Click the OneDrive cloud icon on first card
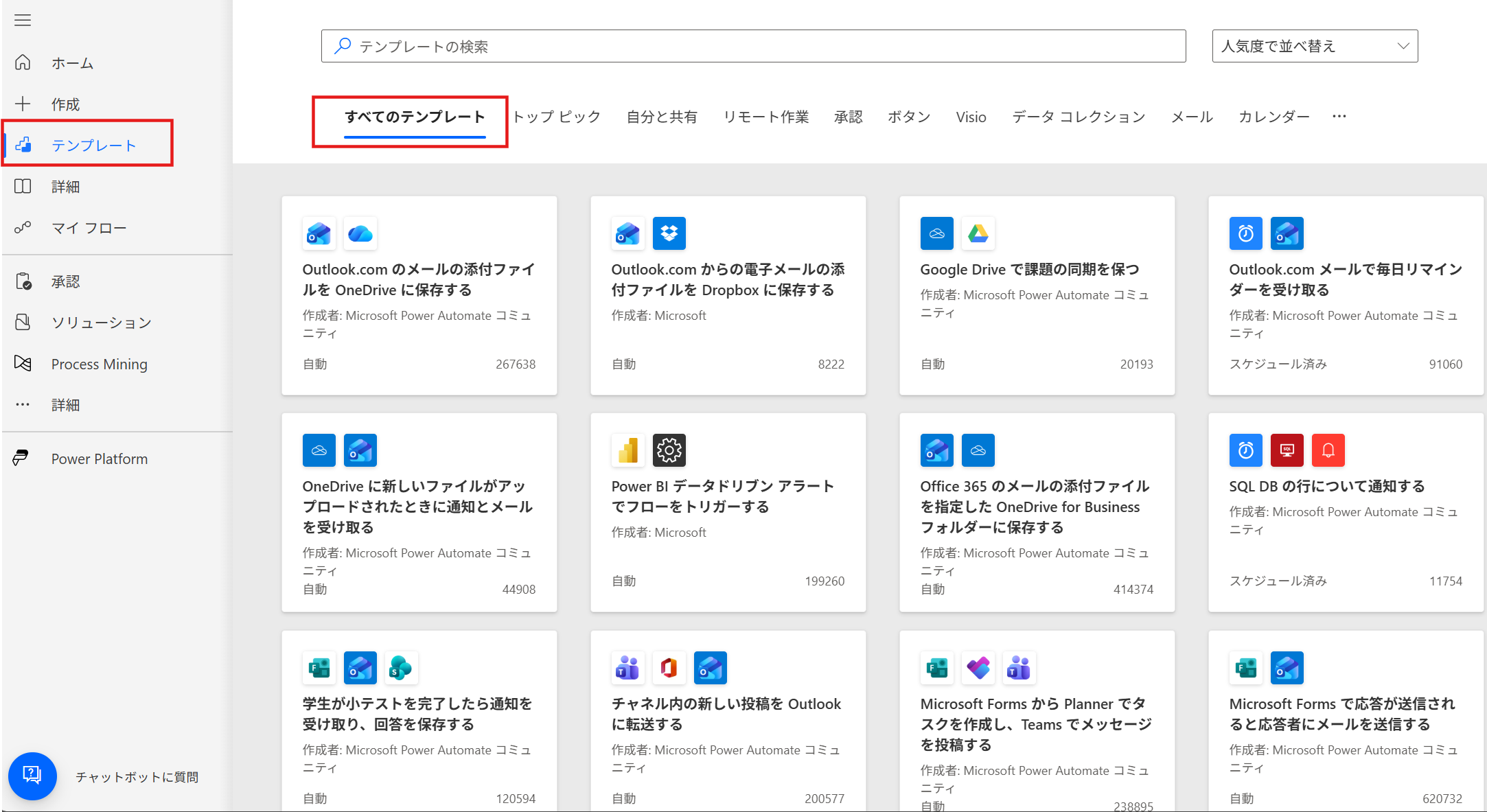 360,233
